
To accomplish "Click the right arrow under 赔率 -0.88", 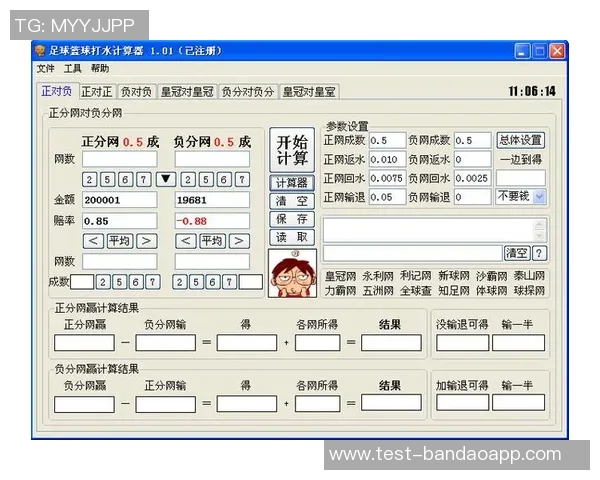I will pyautogui.click(x=239, y=241).
